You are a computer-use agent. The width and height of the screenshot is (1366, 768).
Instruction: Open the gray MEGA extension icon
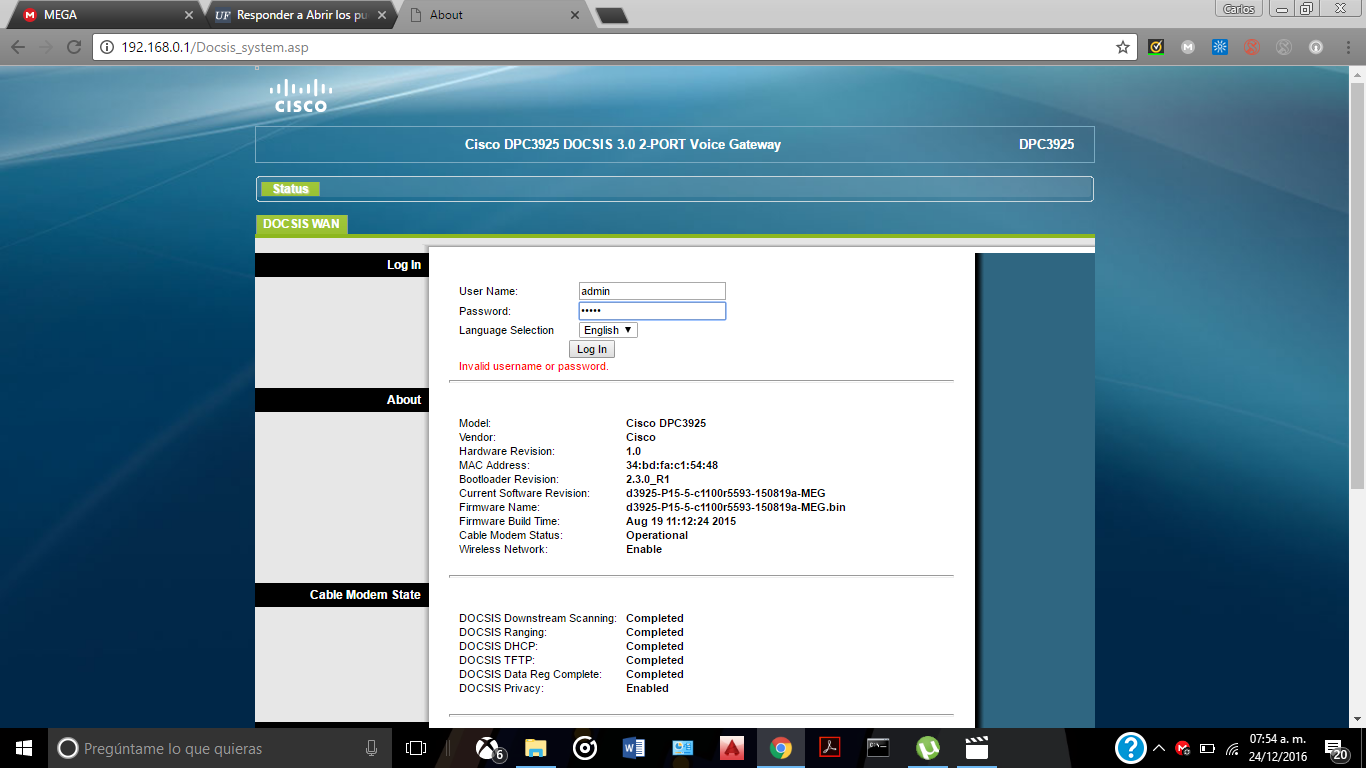(1188, 47)
